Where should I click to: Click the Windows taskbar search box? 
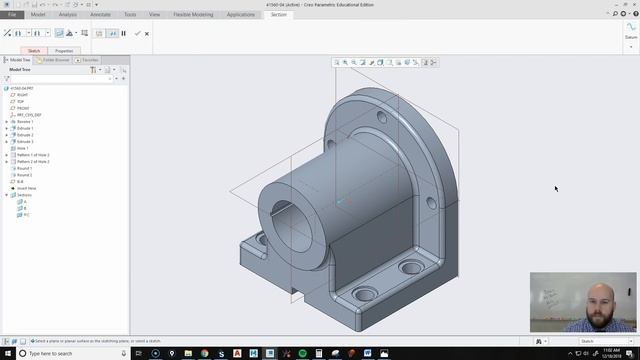coord(73,353)
